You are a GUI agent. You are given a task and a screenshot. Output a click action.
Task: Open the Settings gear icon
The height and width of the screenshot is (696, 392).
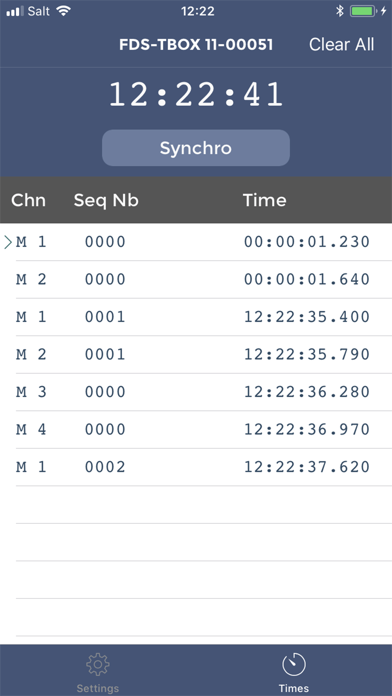(x=98, y=664)
